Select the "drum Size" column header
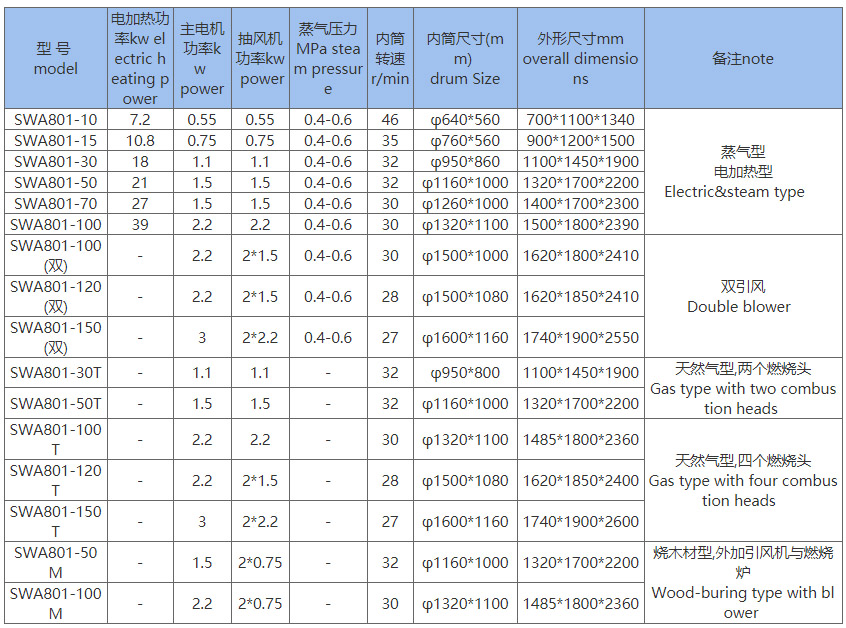The width and height of the screenshot is (846, 628). pyautogui.click(x=465, y=59)
